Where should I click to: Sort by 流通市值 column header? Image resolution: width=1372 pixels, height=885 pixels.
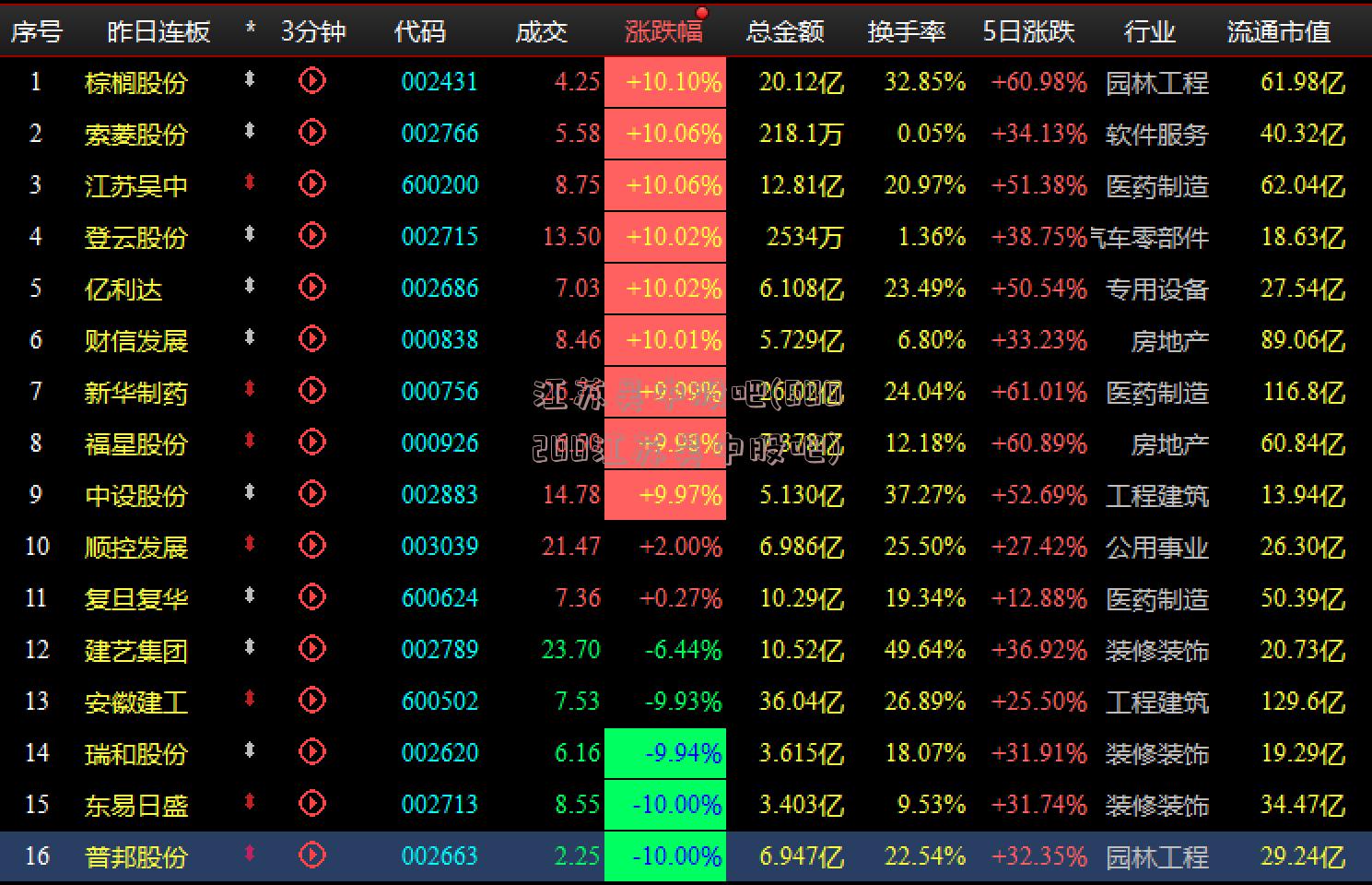[x=1279, y=31]
